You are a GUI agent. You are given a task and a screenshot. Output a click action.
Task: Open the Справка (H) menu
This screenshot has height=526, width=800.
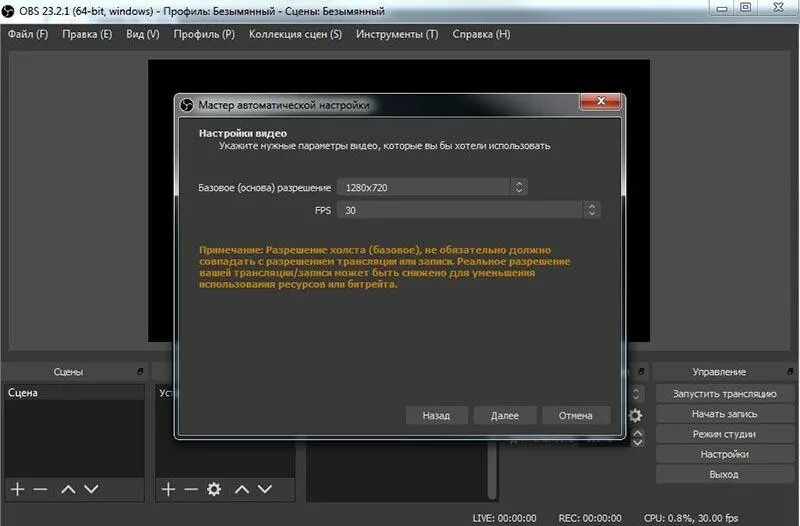pos(481,34)
